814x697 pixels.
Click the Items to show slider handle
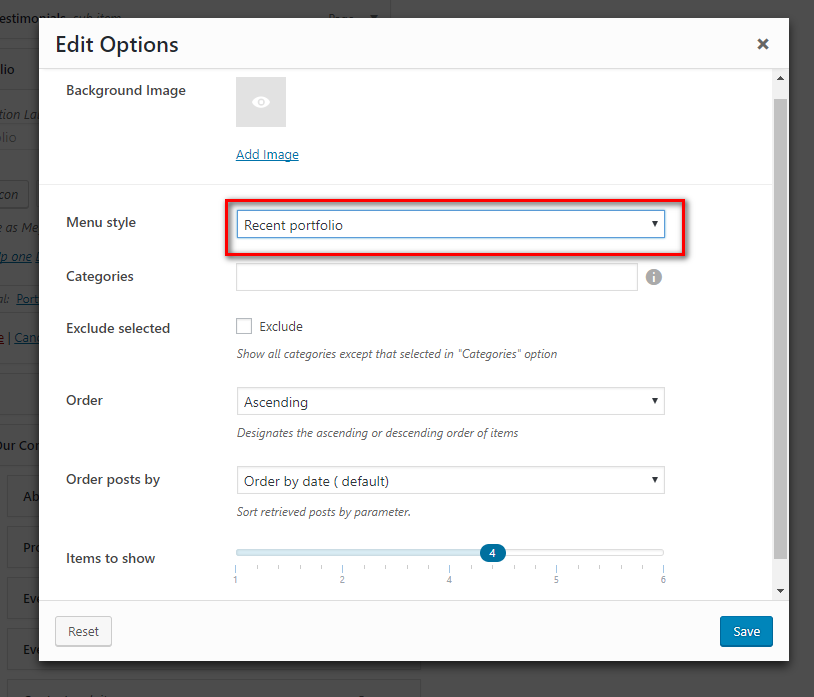492,553
